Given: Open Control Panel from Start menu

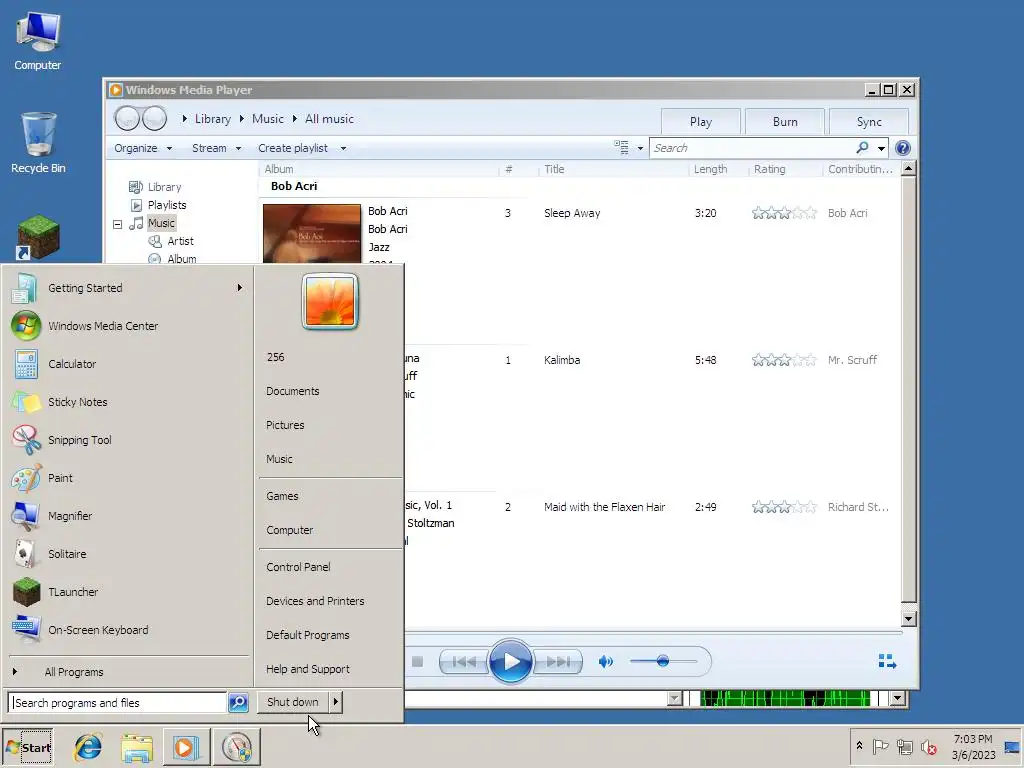Looking at the screenshot, I should [298, 567].
